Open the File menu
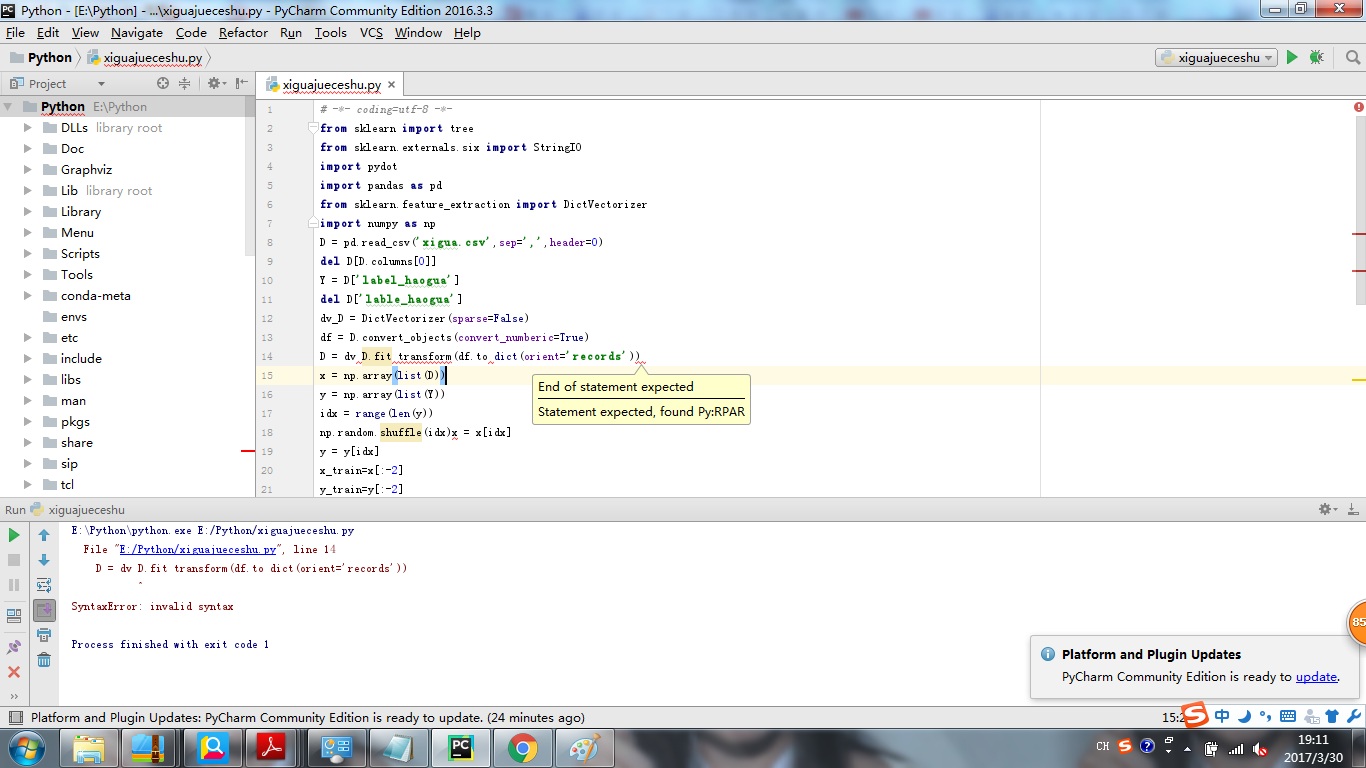Screen dimensions: 1366x768 (x=15, y=32)
